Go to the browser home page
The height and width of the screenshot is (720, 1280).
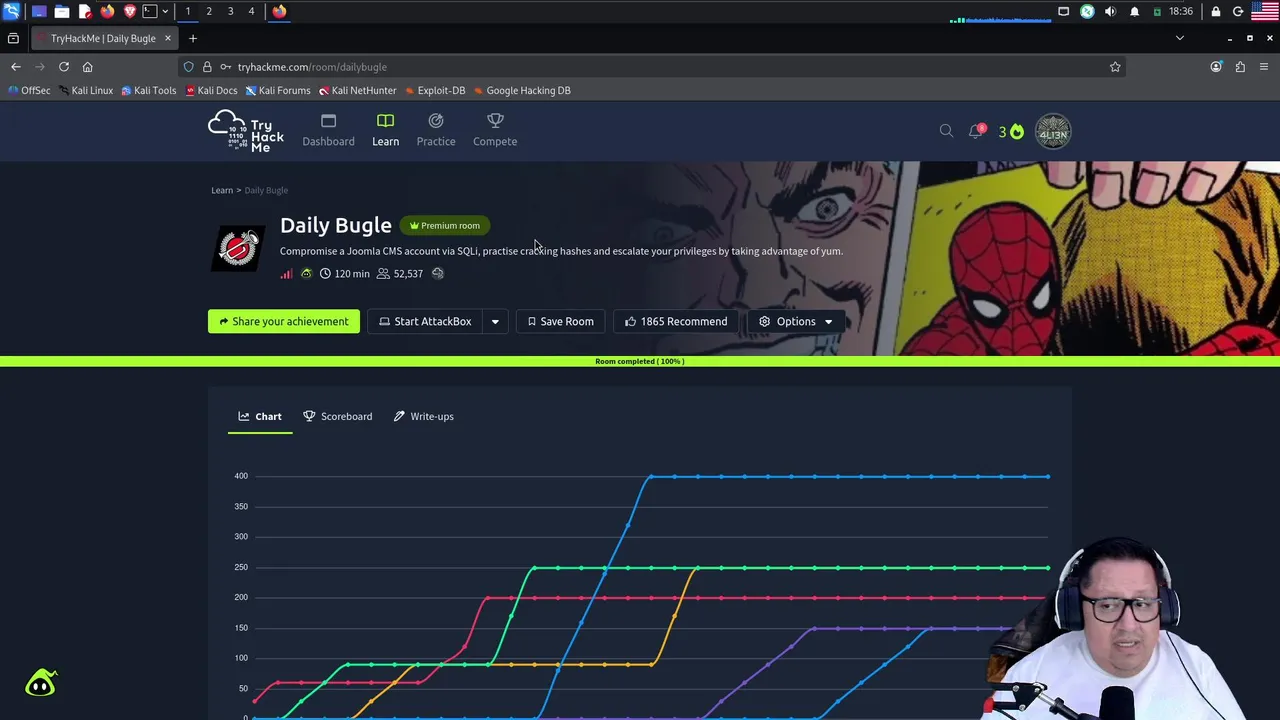(x=87, y=67)
